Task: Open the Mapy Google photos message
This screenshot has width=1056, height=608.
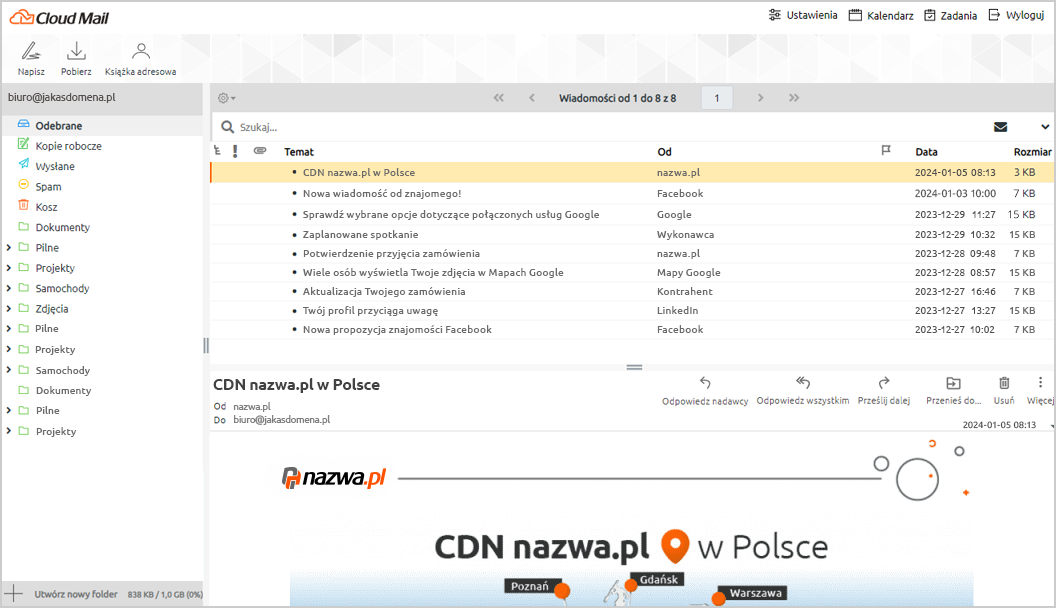Action: 632,272
